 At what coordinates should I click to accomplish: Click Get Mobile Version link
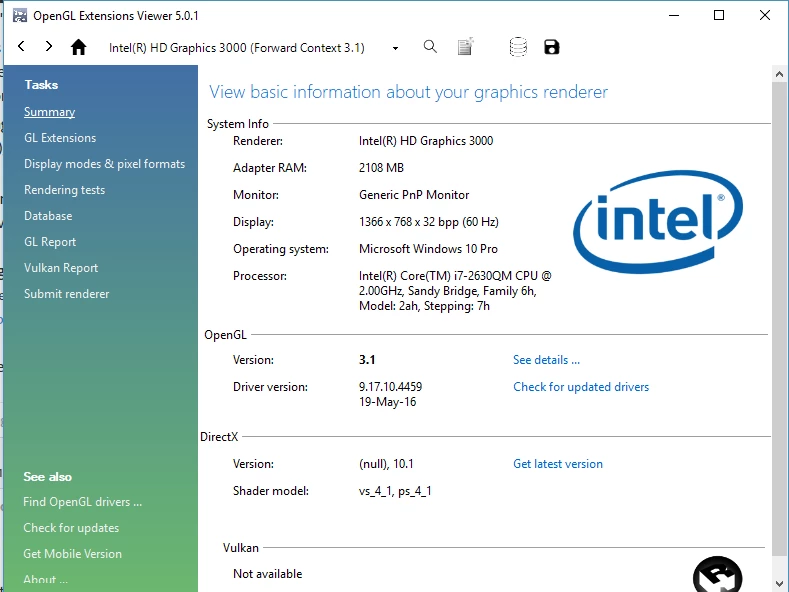pyautogui.click(x=72, y=554)
